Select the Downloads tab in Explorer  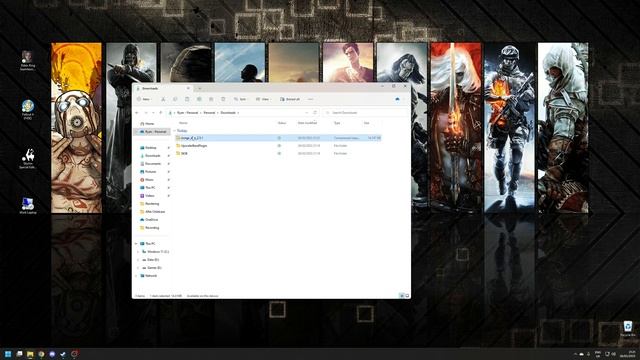162,88
